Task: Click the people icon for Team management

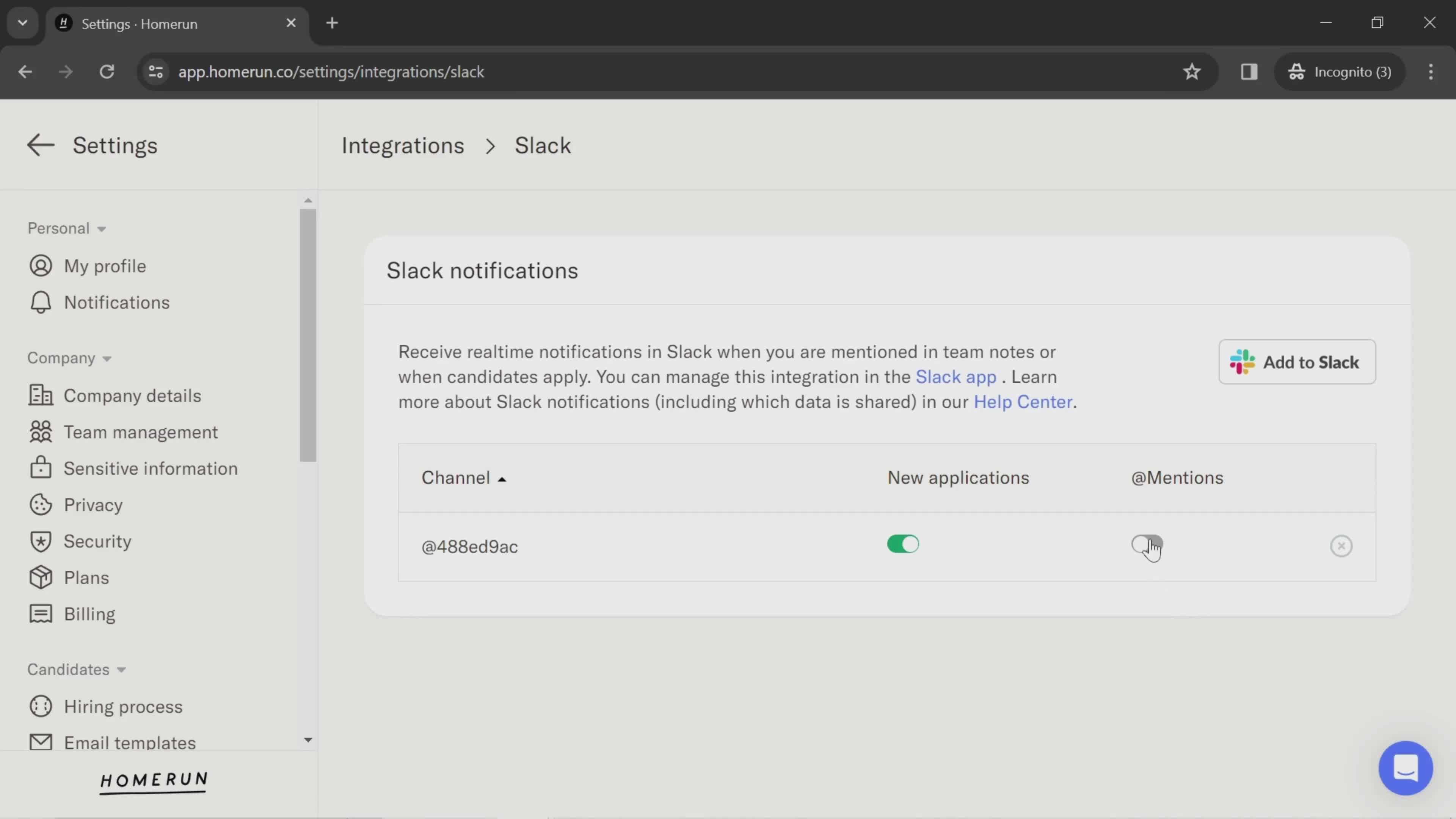Action: pyautogui.click(x=41, y=432)
